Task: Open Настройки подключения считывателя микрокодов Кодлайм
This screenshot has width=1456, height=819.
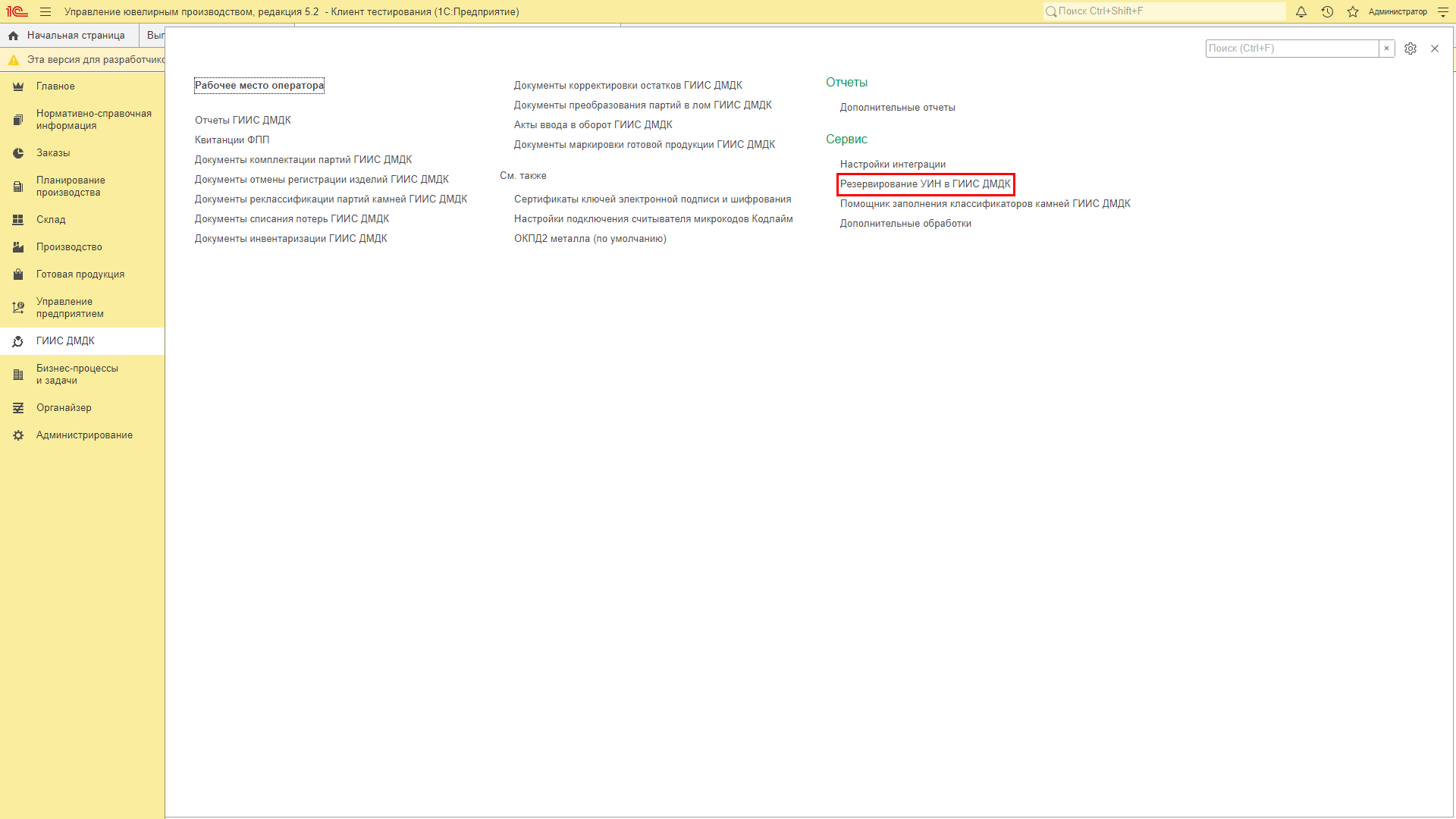Action: tap(654, 219)
